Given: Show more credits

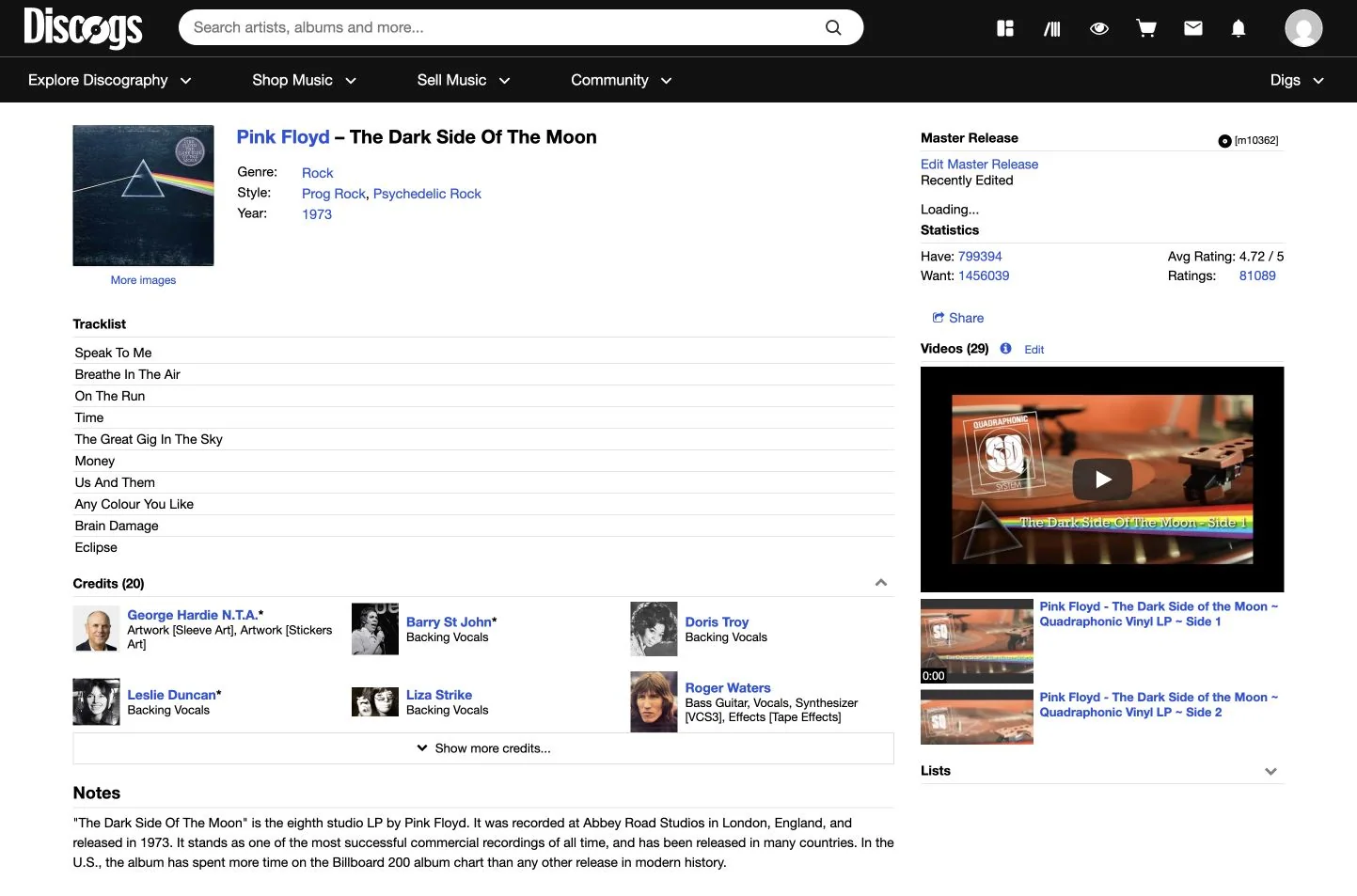Looking at the screenshot, I should (483, 748).
